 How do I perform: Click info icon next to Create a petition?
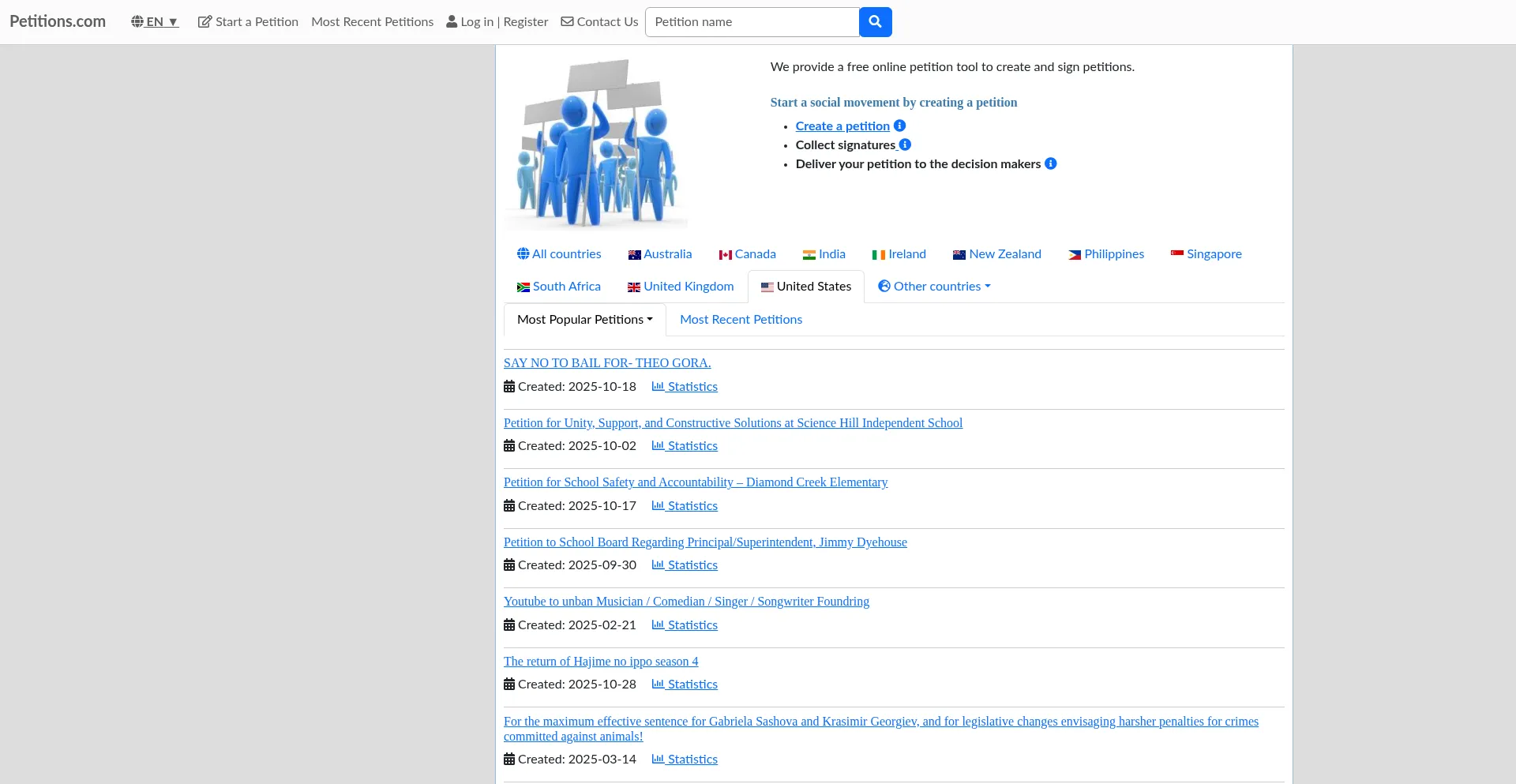pos(899,126)
